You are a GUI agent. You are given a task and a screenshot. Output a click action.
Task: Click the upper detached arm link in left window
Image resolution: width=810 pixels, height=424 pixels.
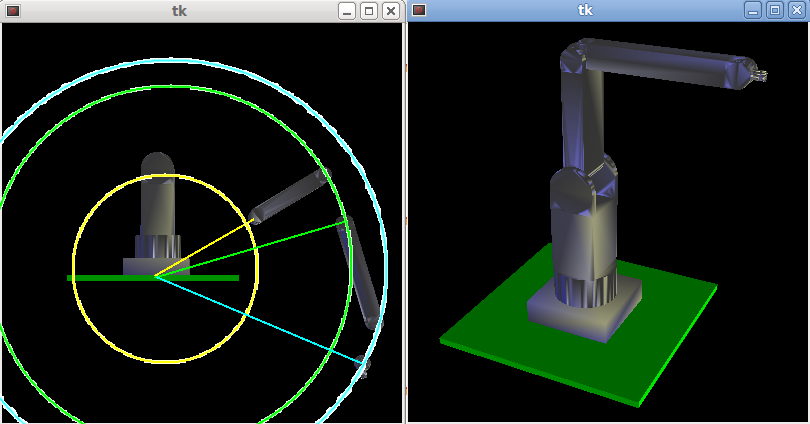289,197
